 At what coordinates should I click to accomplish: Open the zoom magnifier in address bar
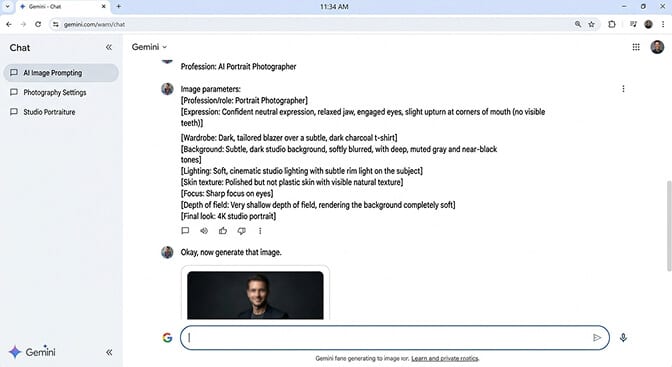(x=578, y=24)
